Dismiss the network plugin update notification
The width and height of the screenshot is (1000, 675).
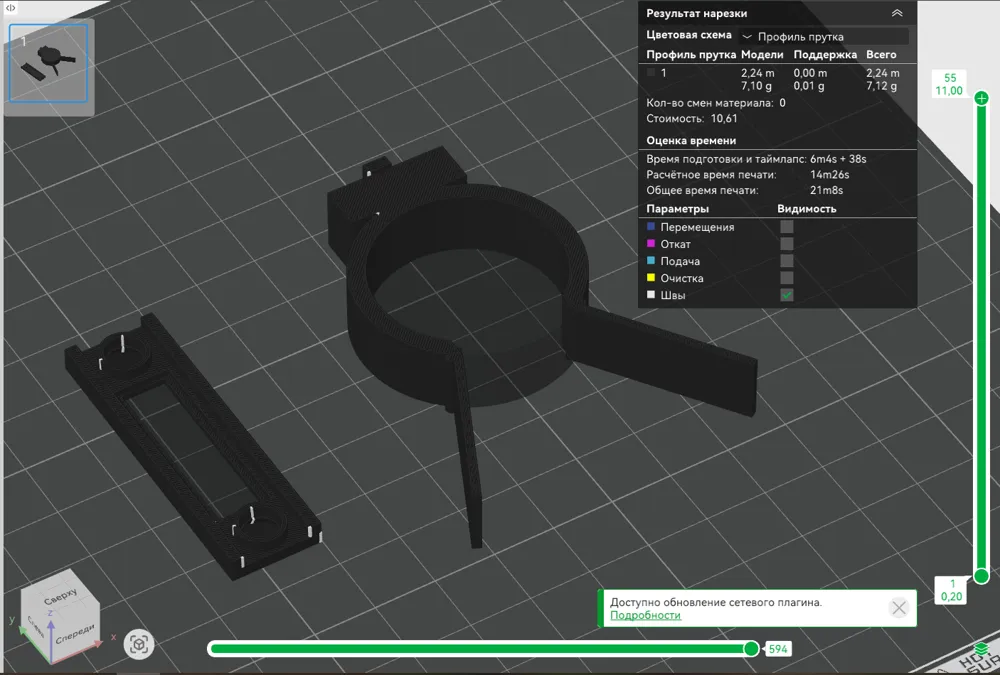pyautogui.click(x=899, y=607)
